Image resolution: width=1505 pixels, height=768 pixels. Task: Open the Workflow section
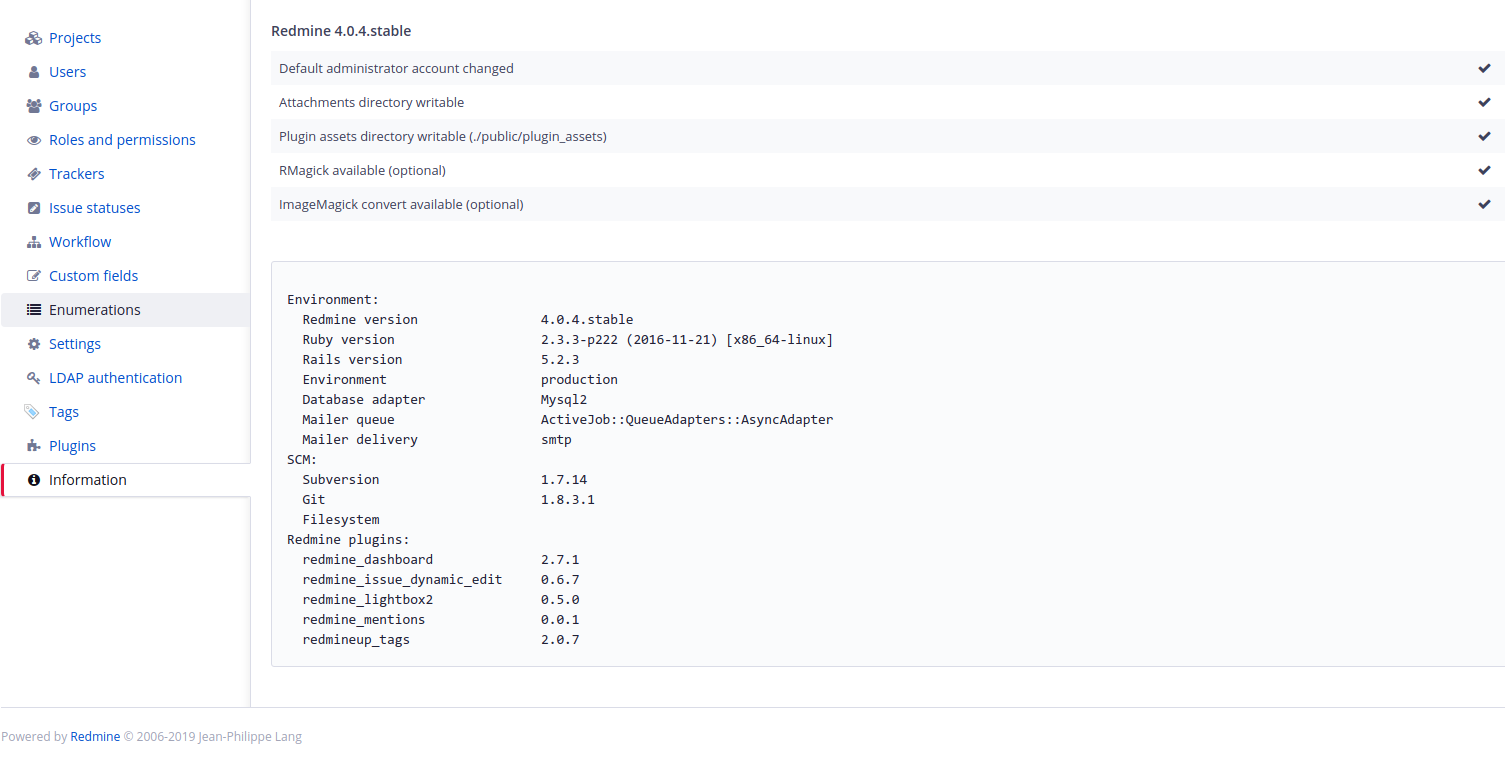point(80,242)
